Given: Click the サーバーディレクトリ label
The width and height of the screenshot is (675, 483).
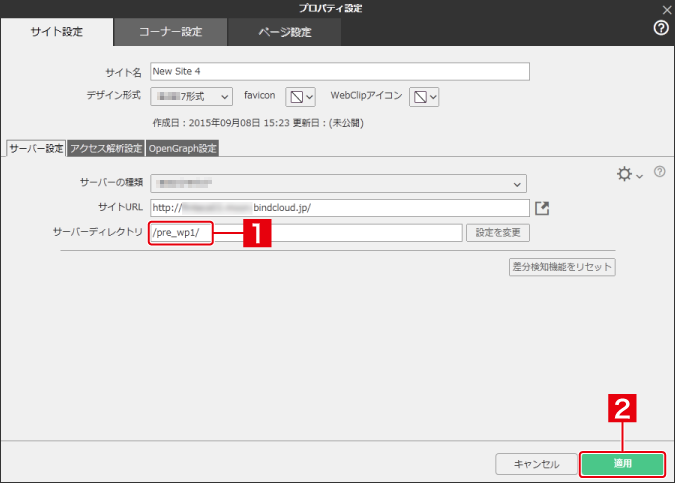Looking at the screenshot, I should 98,232.
